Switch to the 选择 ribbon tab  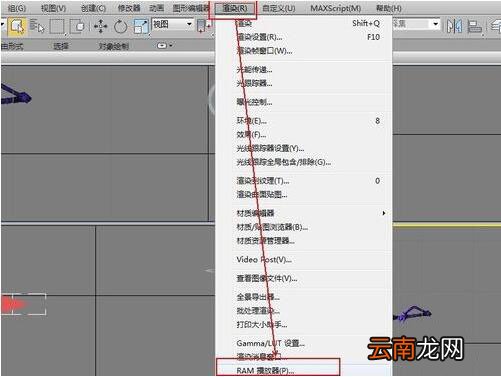pyautogui.click(x=61, y=46)
